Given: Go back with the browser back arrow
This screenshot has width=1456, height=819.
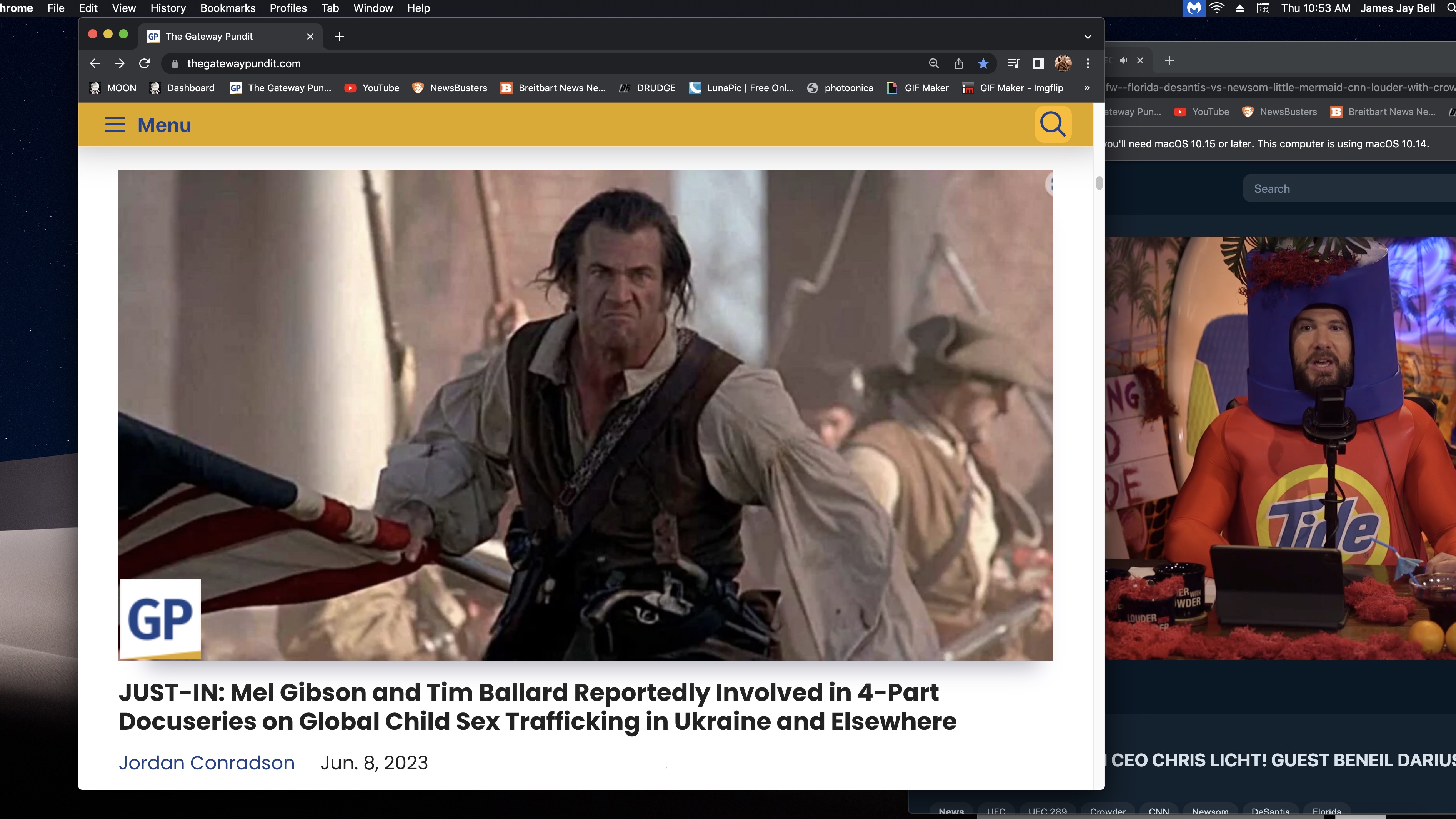Looking at the screenshot, I should 95,63.
